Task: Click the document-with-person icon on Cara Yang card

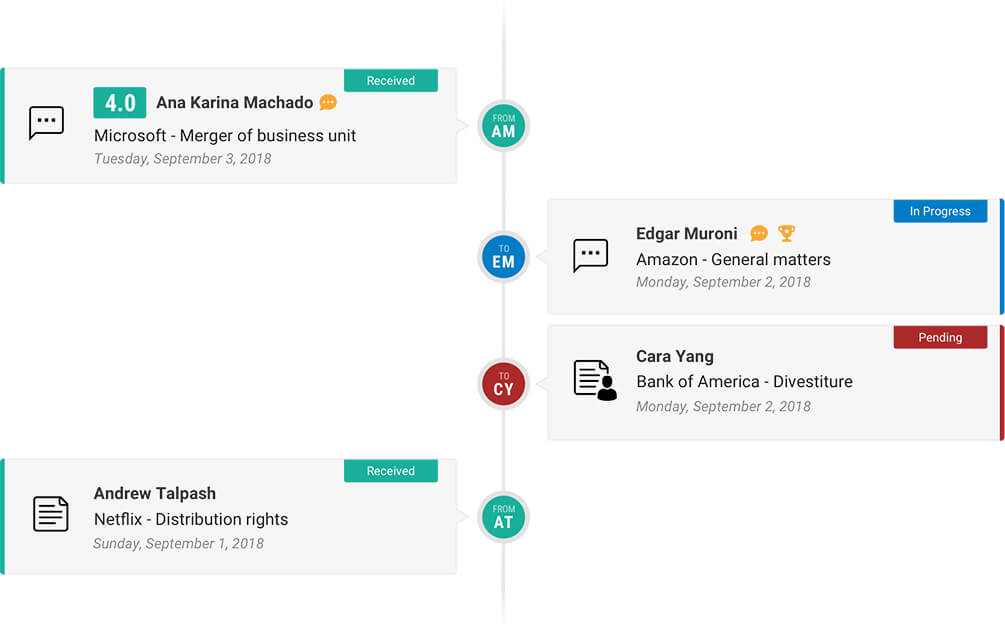Action: click(x=595, y=380)
